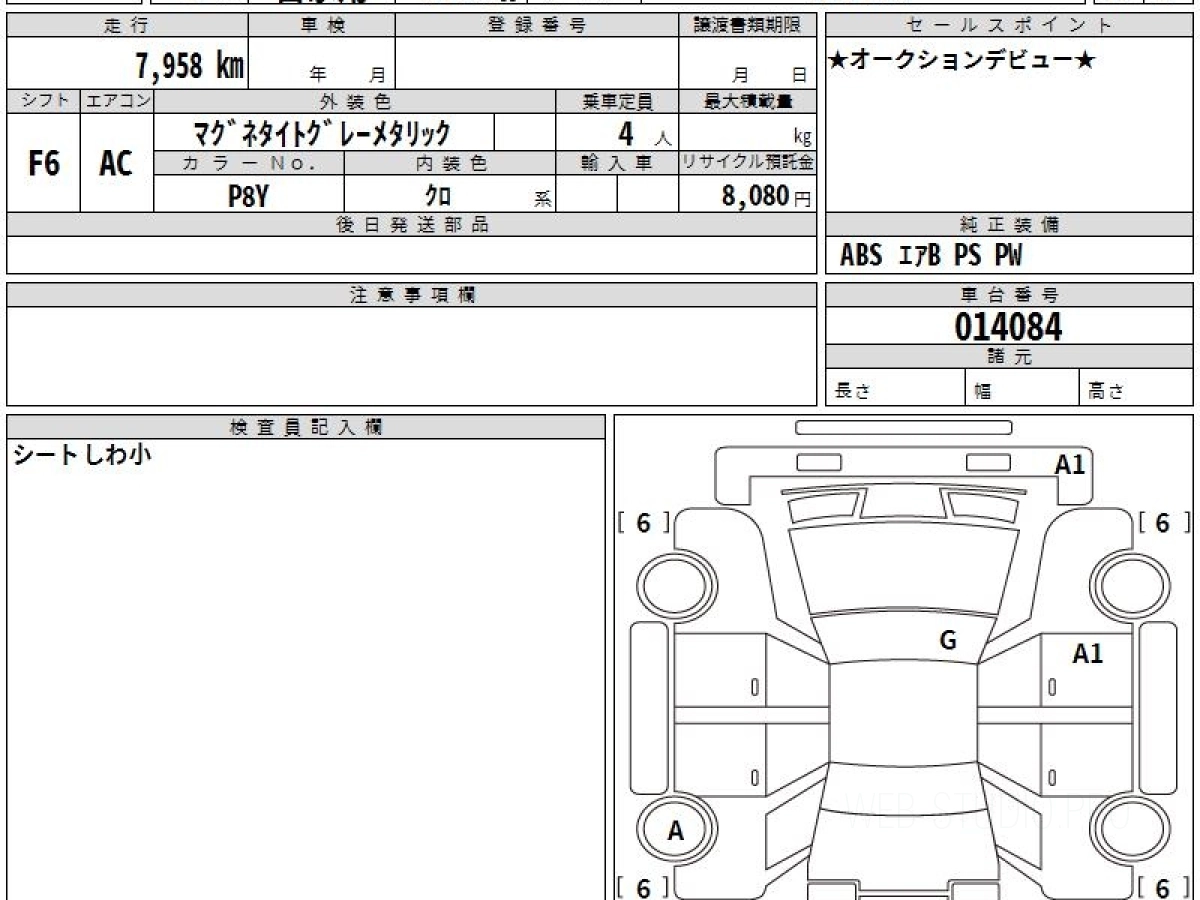The height and width of the screenshot is (900, 1200).
Task: Select the 幅 dimension label
Action: (x=983, y=392)
